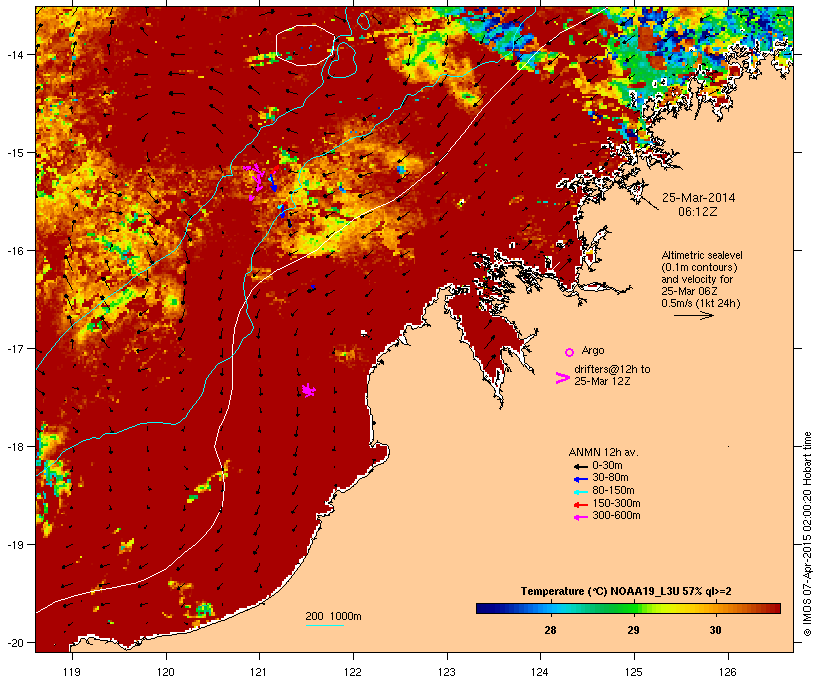Viewport: 820px width, 680px height.
Task: Click the (0.1m contours) text
Action: pyautogui.click(x=699, y=267)
